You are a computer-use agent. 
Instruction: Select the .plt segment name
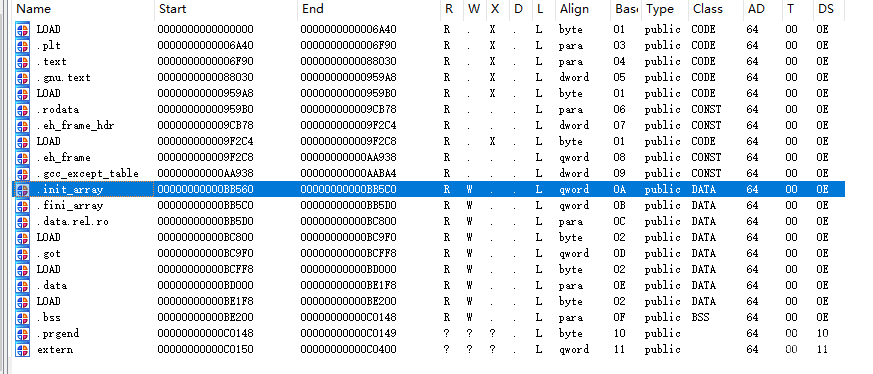pos(50,46)
